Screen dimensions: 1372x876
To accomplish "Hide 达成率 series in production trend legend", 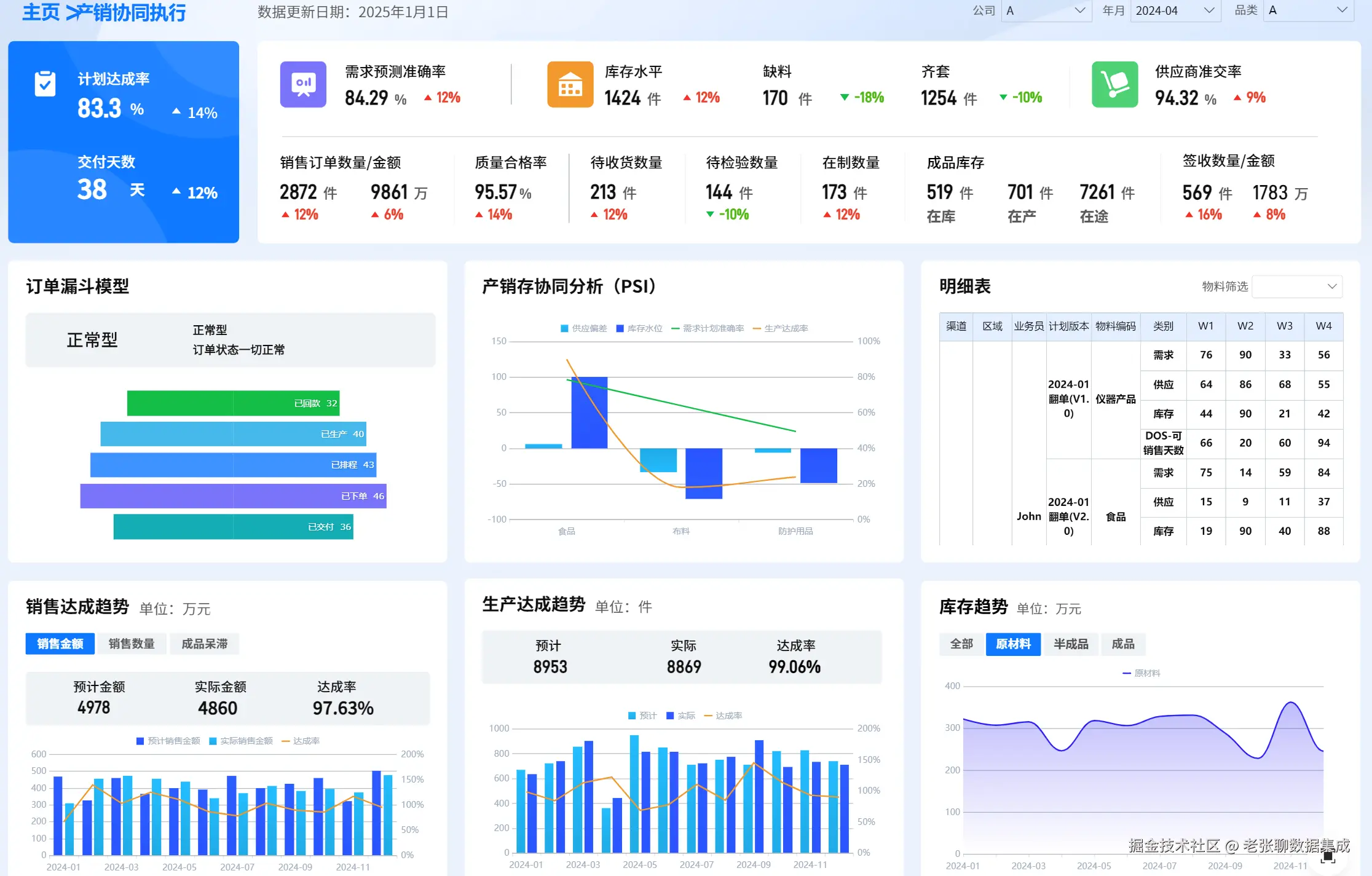I will tap(723, 716).
